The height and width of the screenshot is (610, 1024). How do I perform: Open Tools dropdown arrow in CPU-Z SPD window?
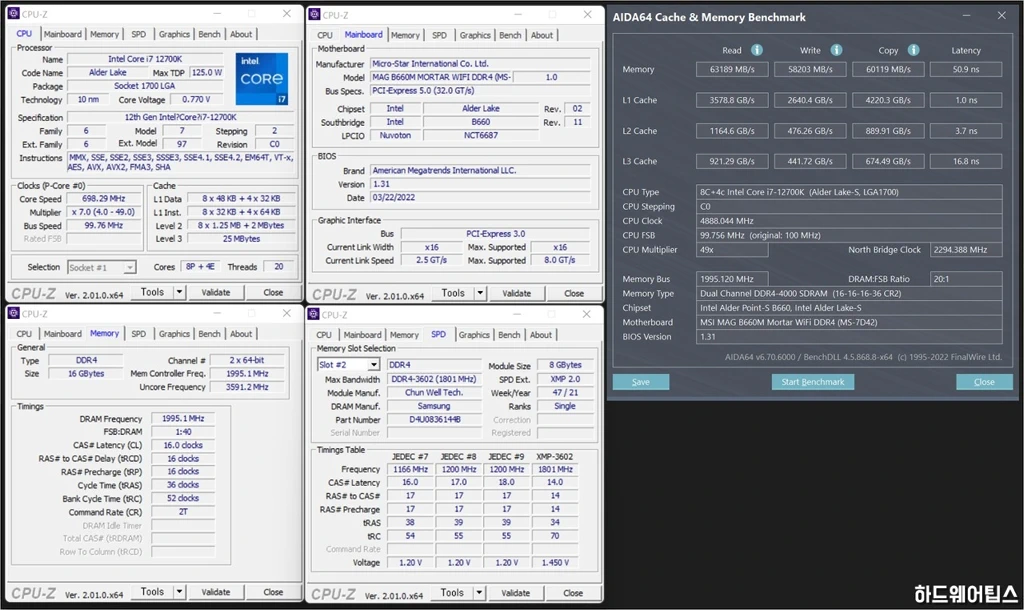[x=479, y=592]
